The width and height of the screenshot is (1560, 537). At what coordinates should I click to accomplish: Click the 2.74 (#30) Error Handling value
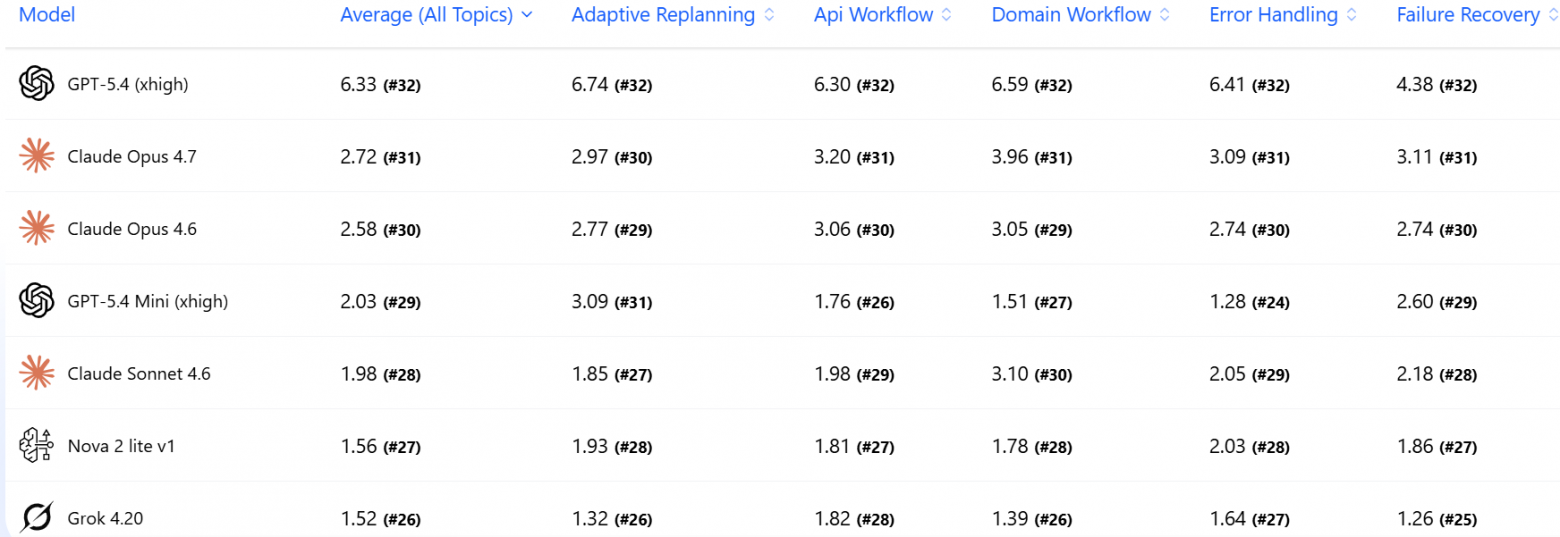(x=1249, y=229)
